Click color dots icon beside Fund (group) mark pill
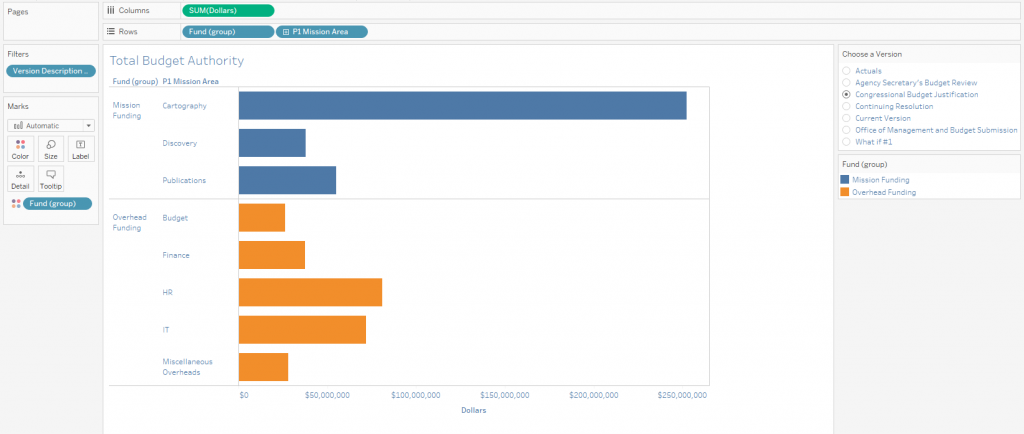This screenshot has width=1024, height=434. point(16,204)
